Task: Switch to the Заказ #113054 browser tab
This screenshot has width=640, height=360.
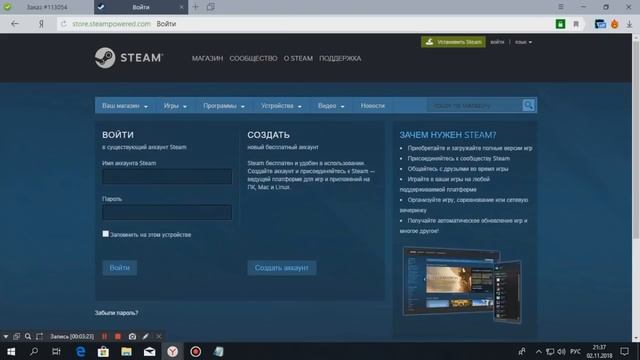Action: point(47,7)
